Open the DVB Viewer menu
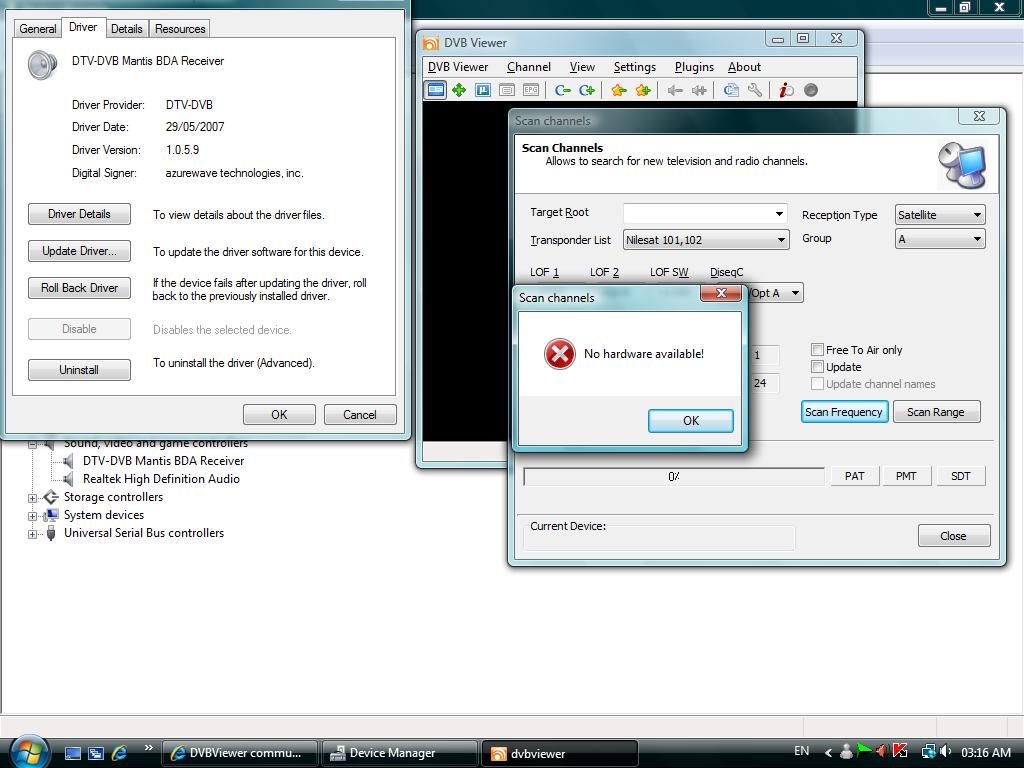1024x768 pixels. point(458,67)
